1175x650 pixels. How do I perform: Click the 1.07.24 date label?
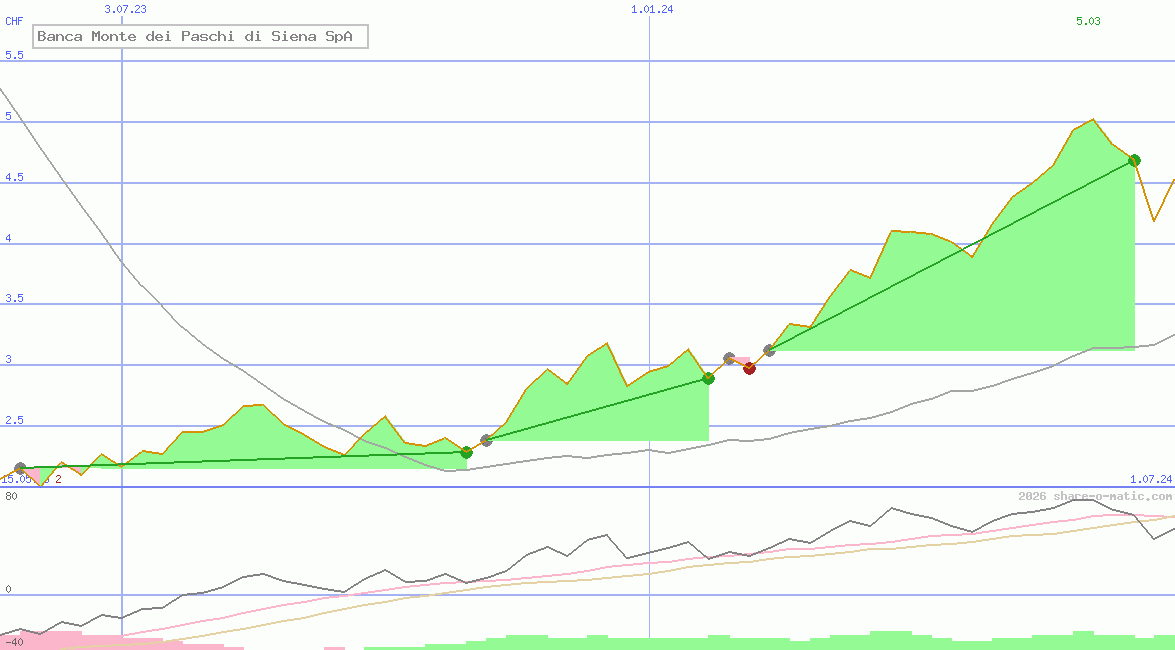pos(1151,479)
